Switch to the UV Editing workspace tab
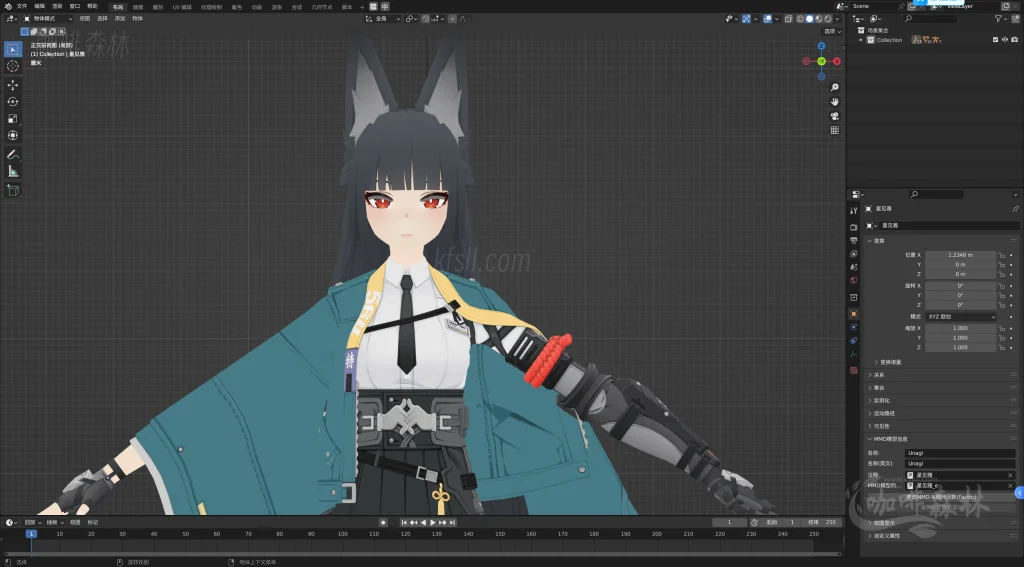Screen dimensions: 1024x567 pos(182,7)
